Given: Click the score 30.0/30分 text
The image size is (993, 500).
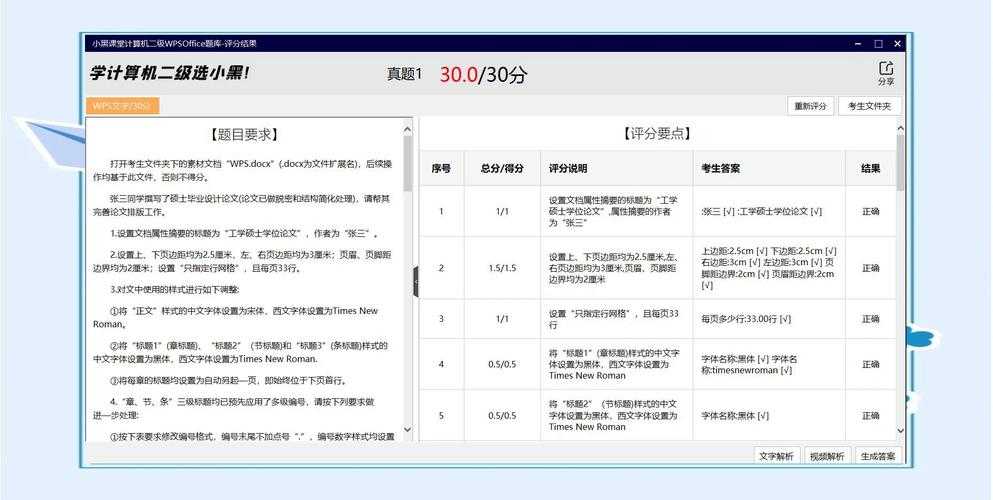Looking at the screenshot, I should coord(483,75).
